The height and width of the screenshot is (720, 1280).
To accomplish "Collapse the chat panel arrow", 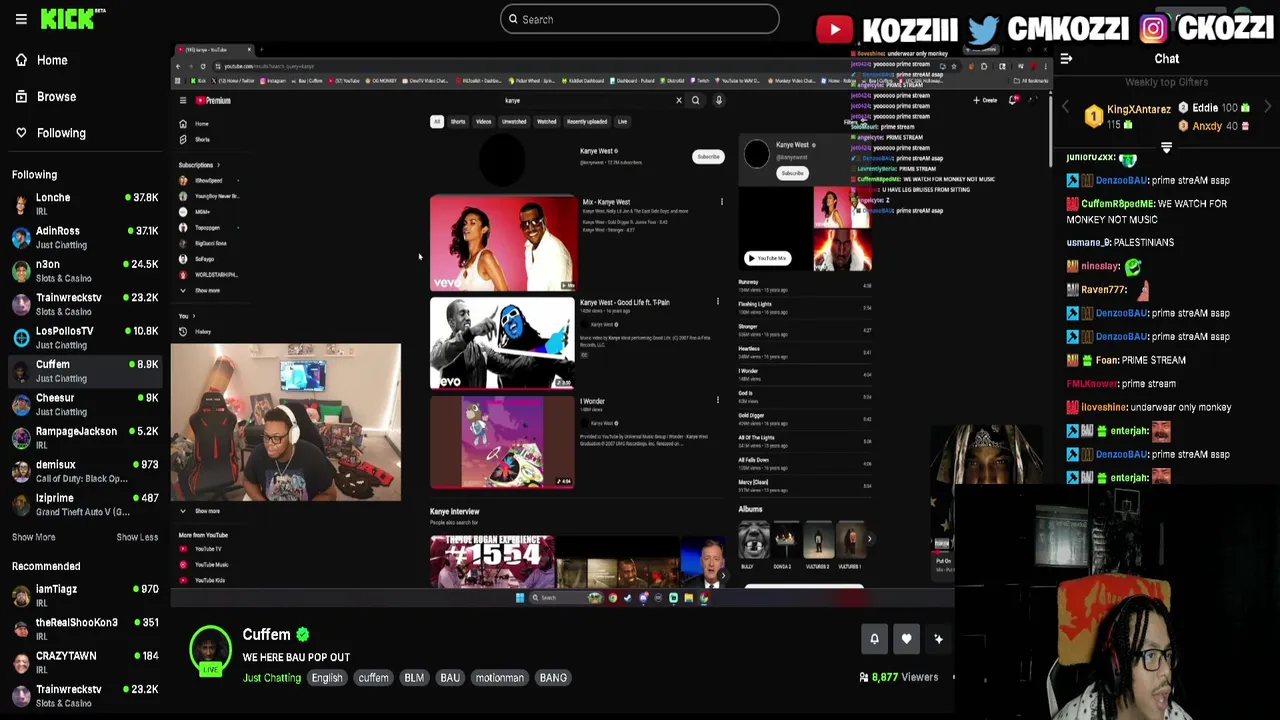I will (x=1066, y=59).
